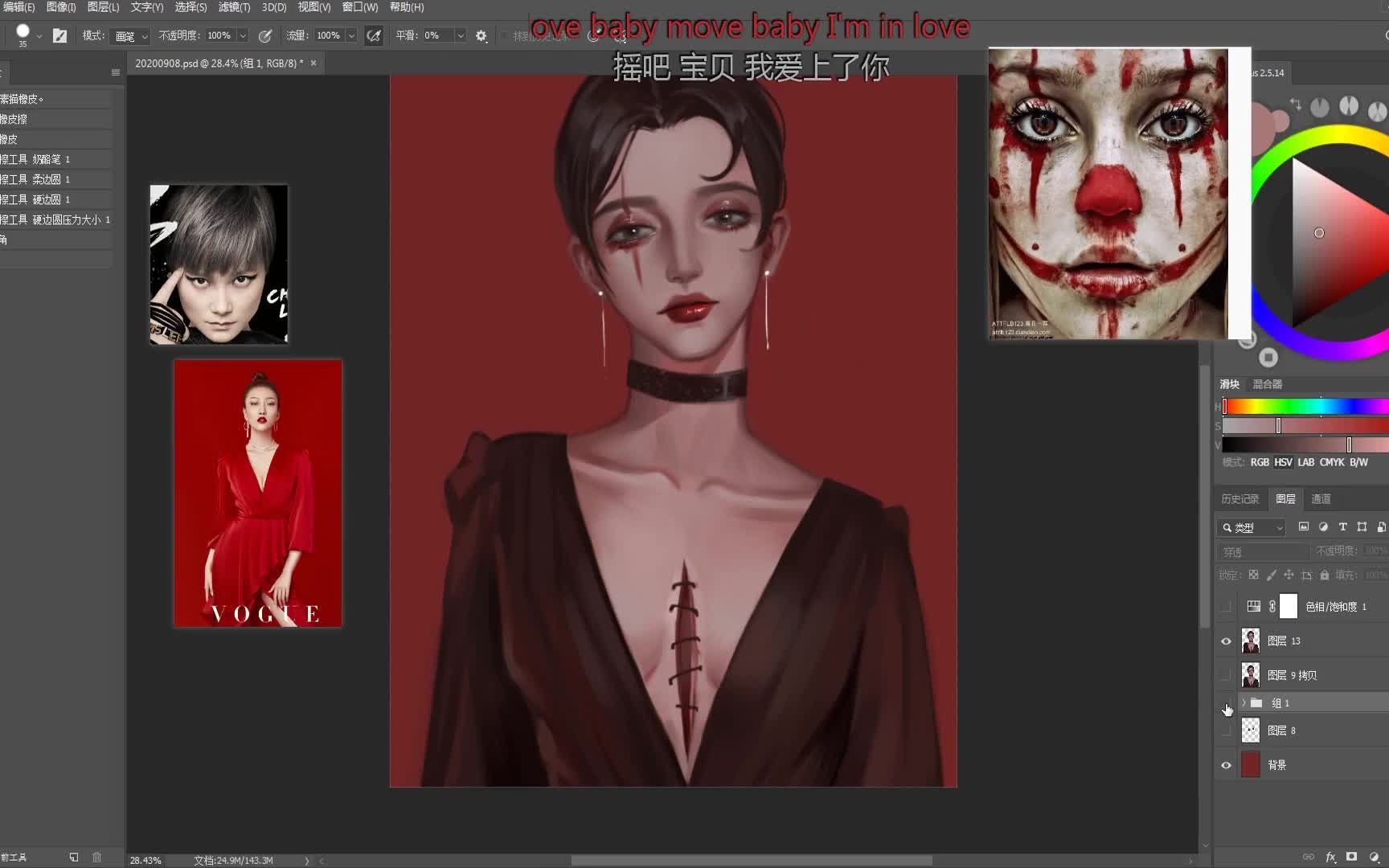
Task: Filter layers by type text icon
Action: [1342, 527]
